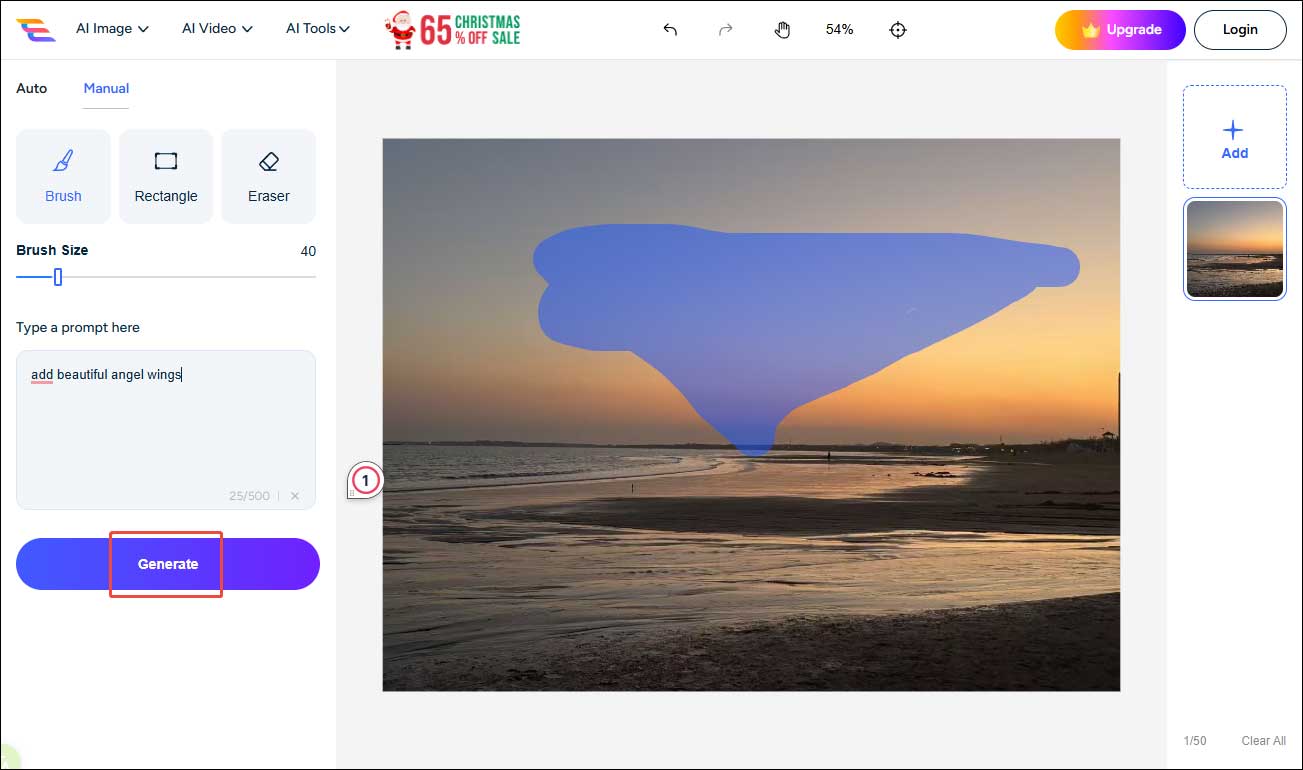Activate the hand pan tool
The image size is (1303, 770).
(x=783, y=30)
